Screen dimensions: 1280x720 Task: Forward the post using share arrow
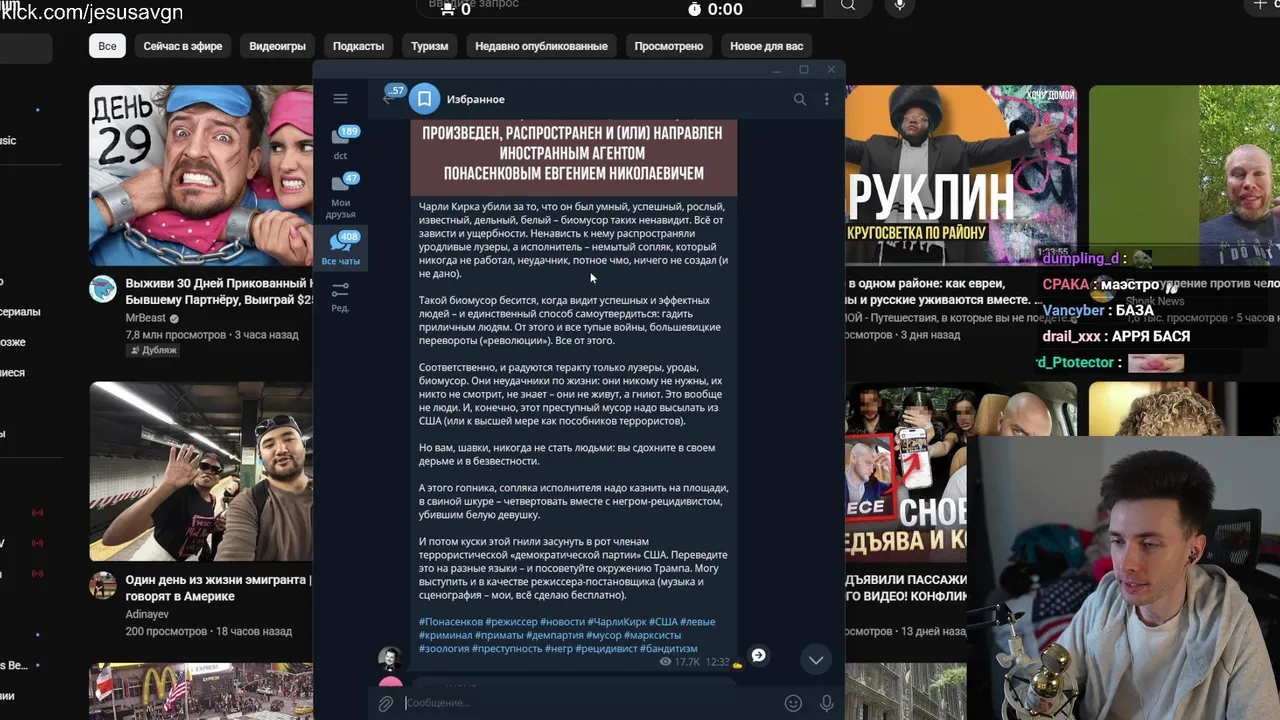pos(759,655)
